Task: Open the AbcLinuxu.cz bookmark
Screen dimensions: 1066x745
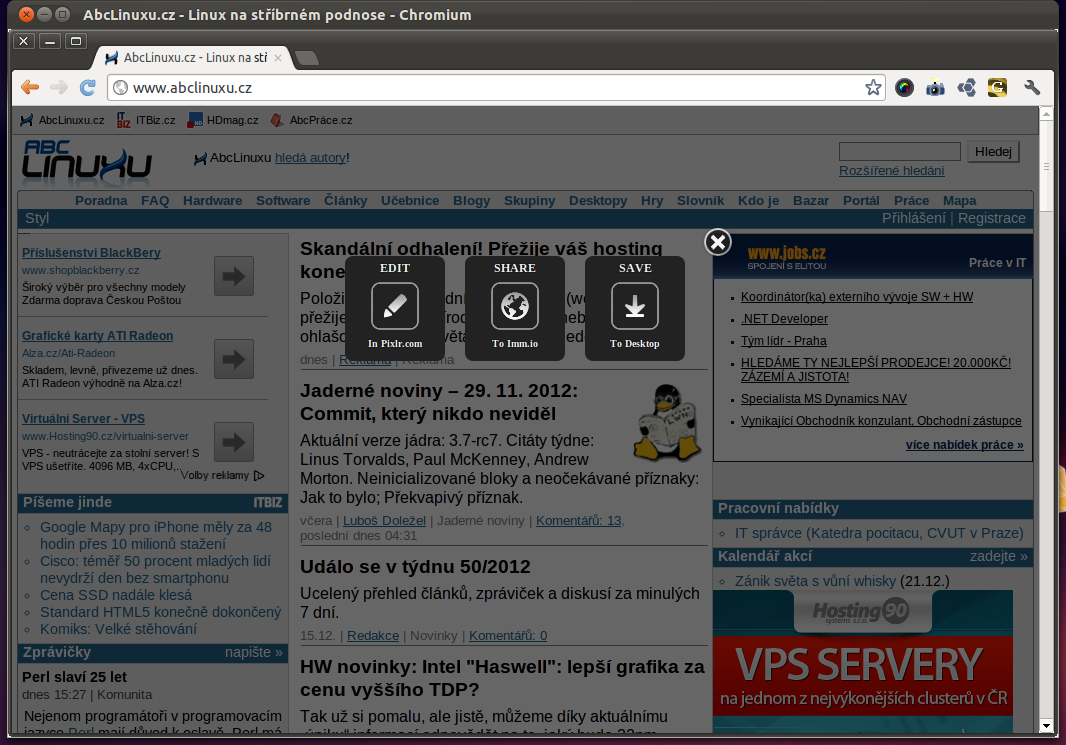Action: point(63,120)
